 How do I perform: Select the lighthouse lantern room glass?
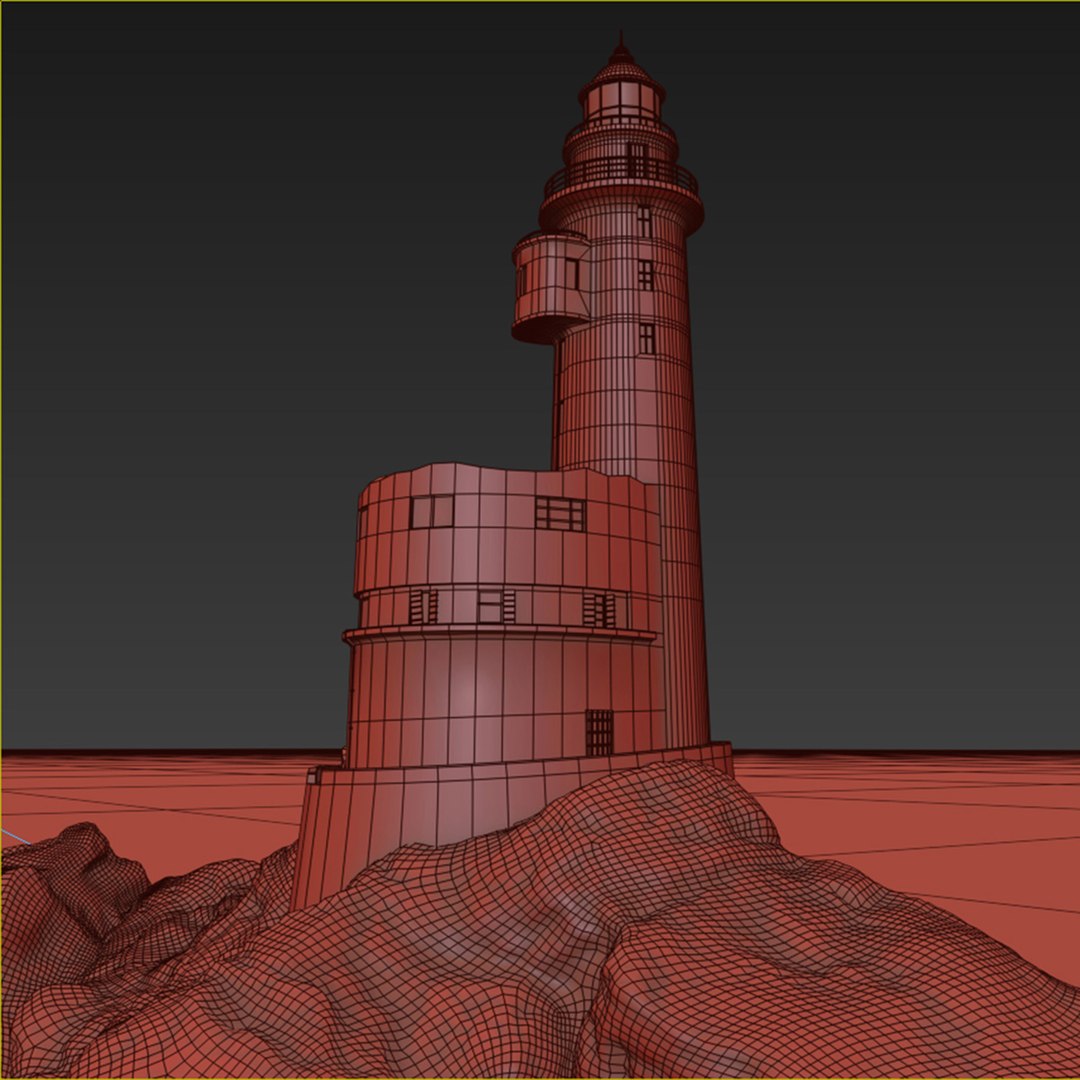[x=621, y=100]
